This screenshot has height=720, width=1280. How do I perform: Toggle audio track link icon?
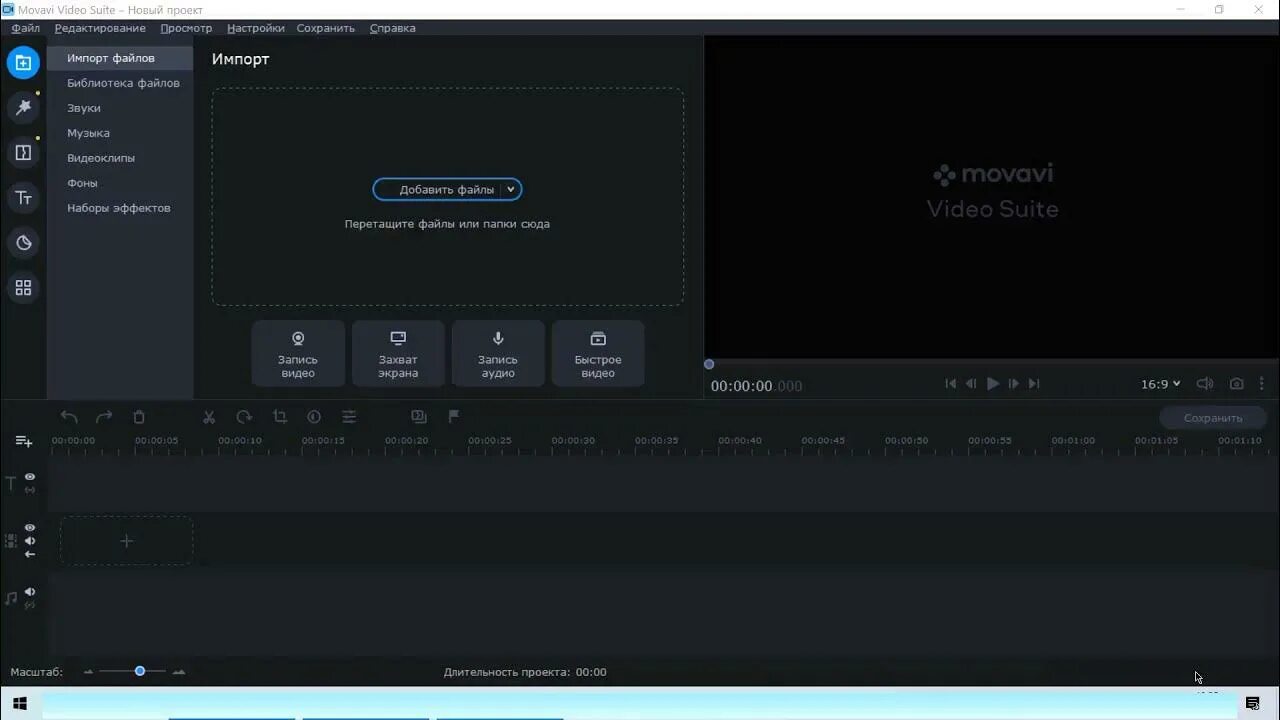pyautogui.click(x=30, y=605)
